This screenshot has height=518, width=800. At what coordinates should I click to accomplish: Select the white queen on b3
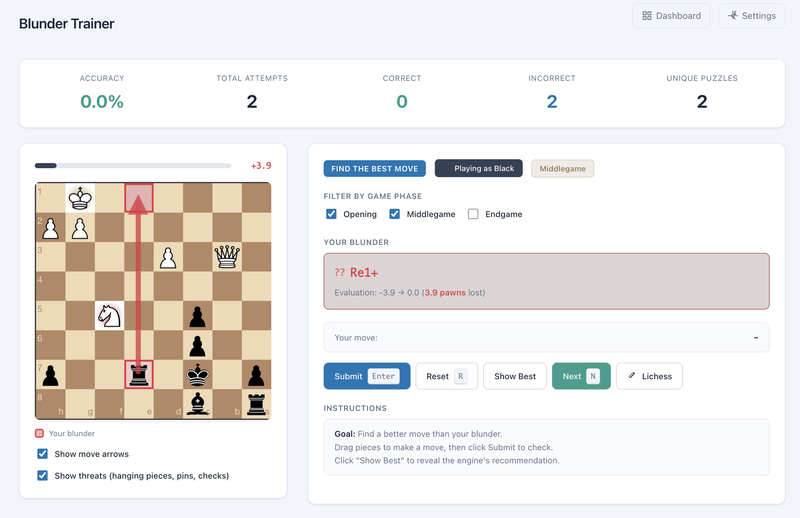(227, 257)
